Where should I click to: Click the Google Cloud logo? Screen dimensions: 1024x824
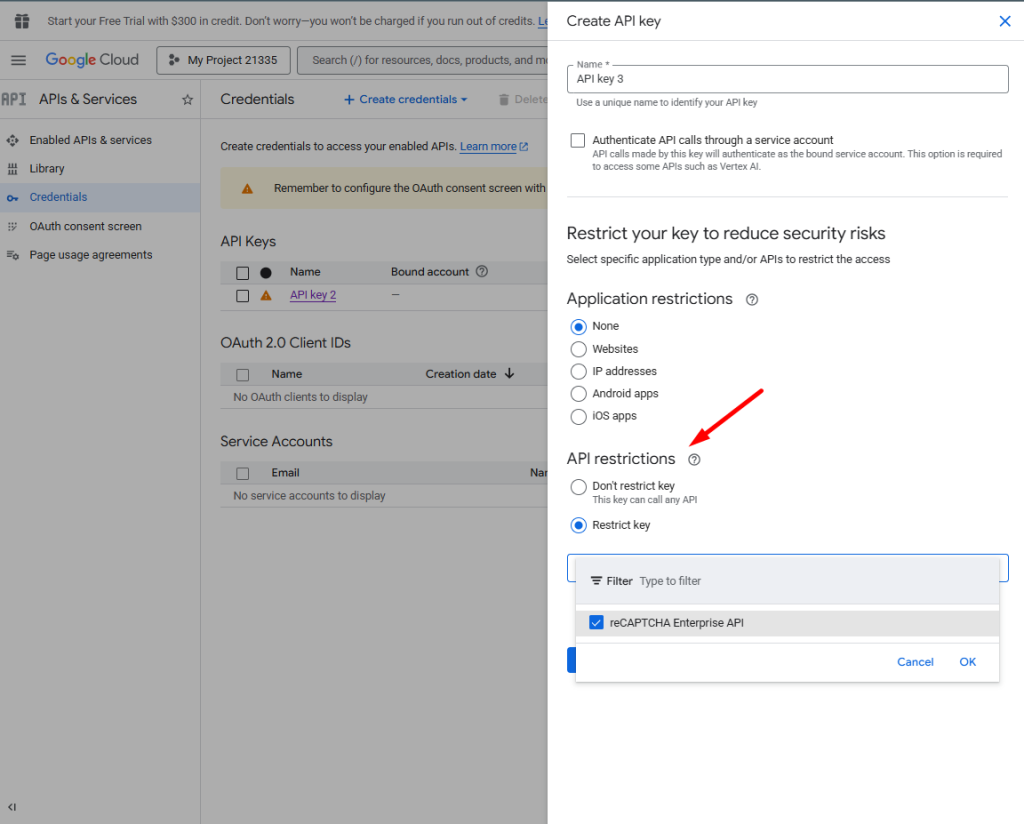92,60
